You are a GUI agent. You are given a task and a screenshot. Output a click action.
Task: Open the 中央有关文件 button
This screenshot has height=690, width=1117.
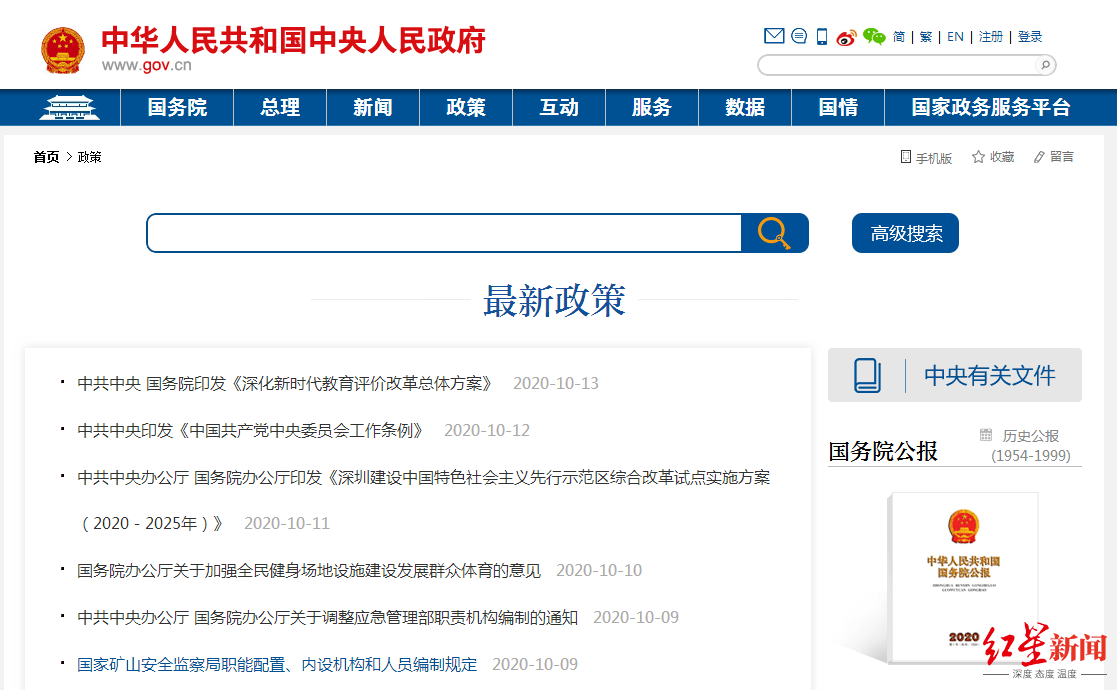(954, 375)
